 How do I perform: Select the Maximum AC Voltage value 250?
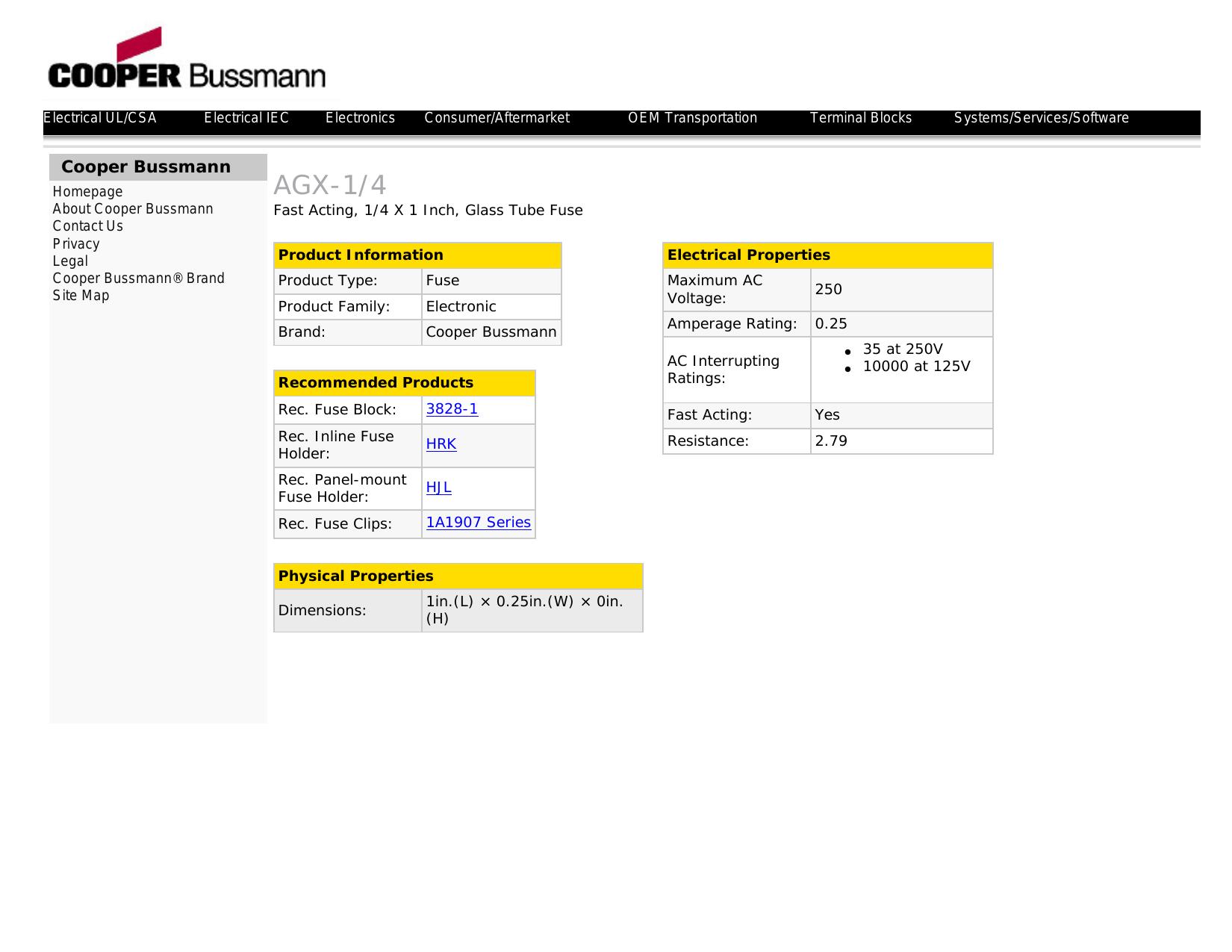click(x=828, y=290)
